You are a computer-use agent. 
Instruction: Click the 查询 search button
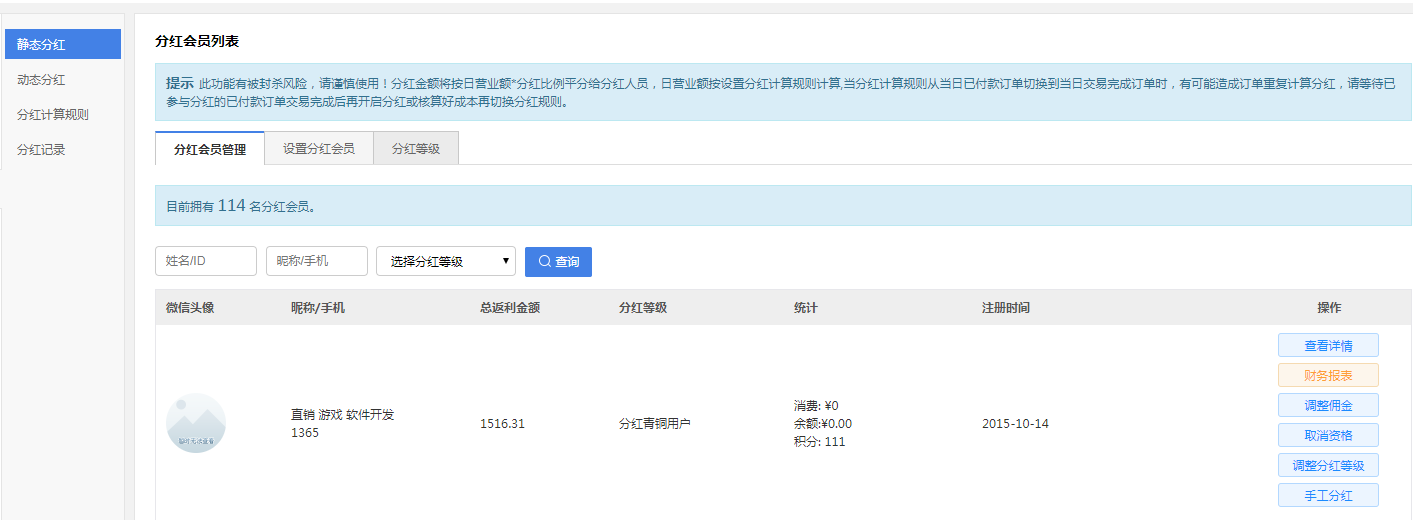tap(558, 261)
